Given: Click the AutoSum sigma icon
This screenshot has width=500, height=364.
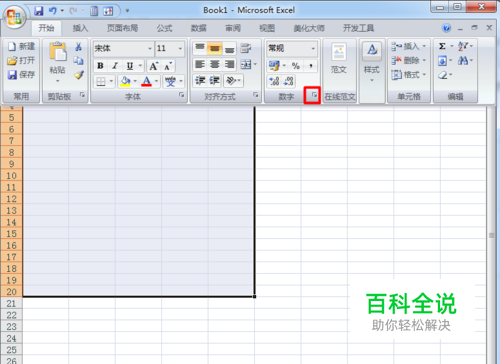Looking at the screenshot, I should click(x=442, y=46).
